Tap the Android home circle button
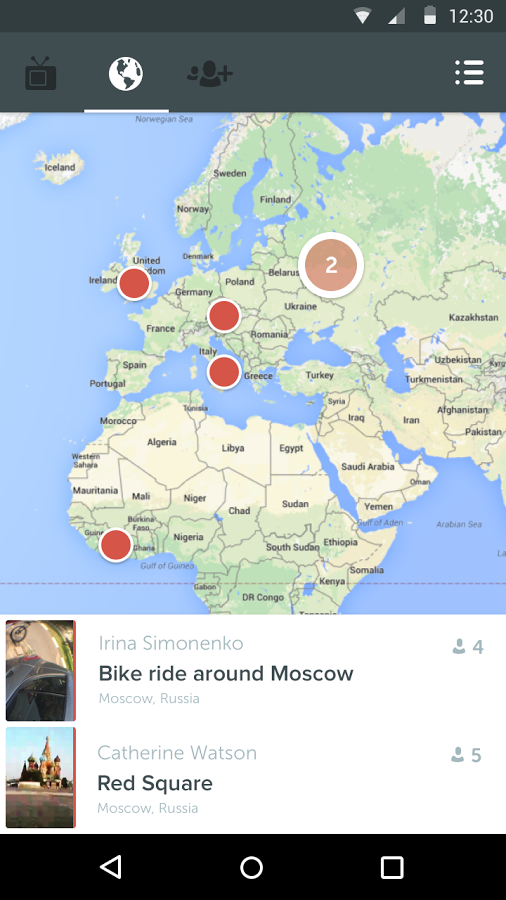 (251, 867)
